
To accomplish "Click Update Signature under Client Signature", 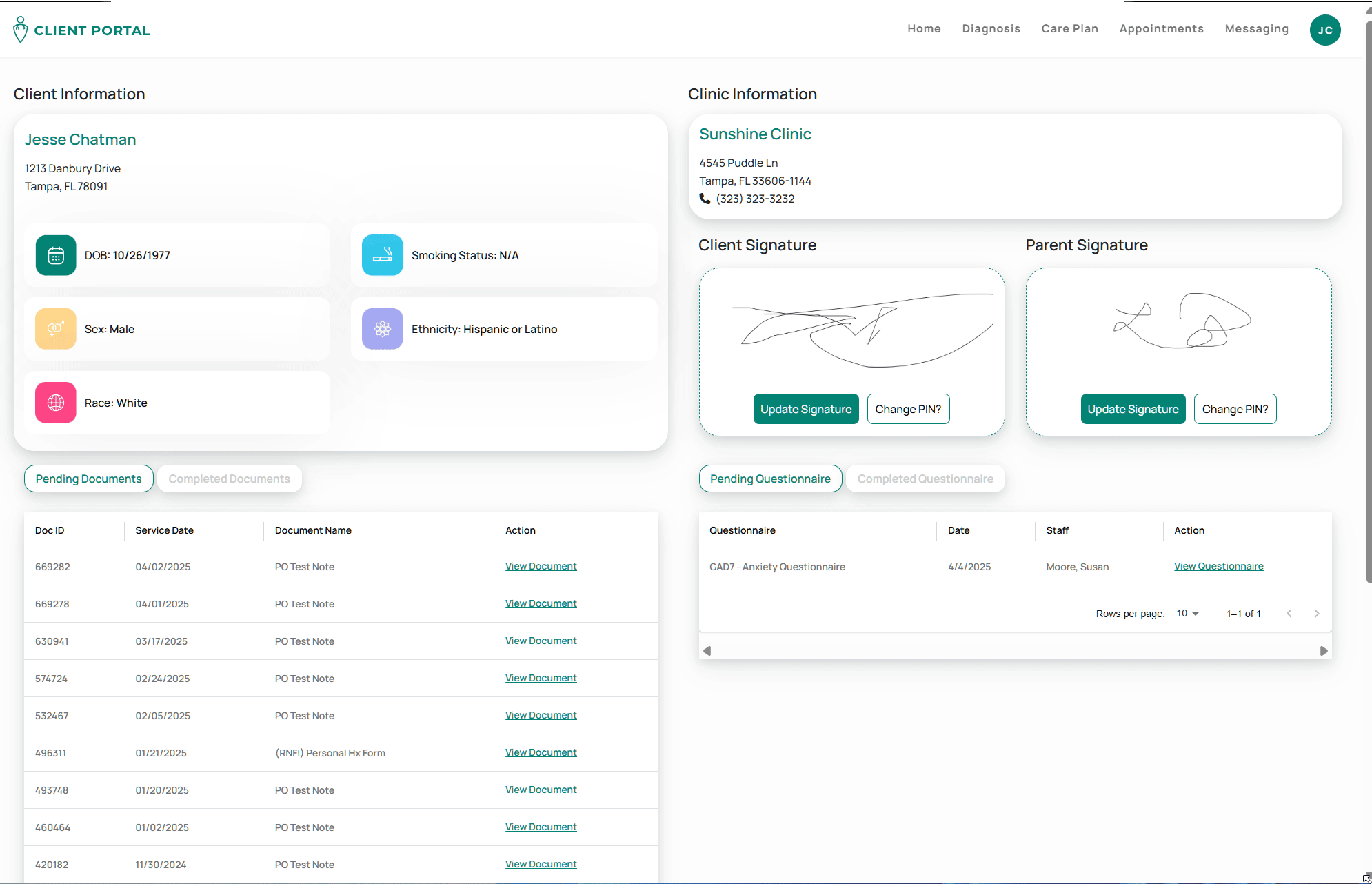I will tap(806, 409).
